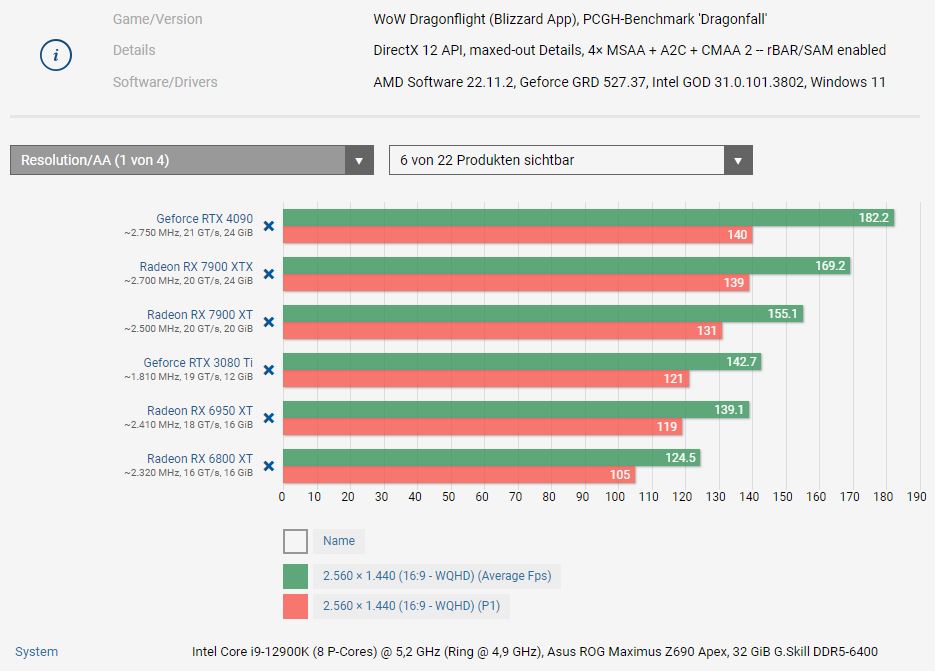Image resolution: width=939 pixels, height=671 pixels.
Task: Remove Geforce RTX 3080 Ti via X icon
Action: [x=269, y=370]
